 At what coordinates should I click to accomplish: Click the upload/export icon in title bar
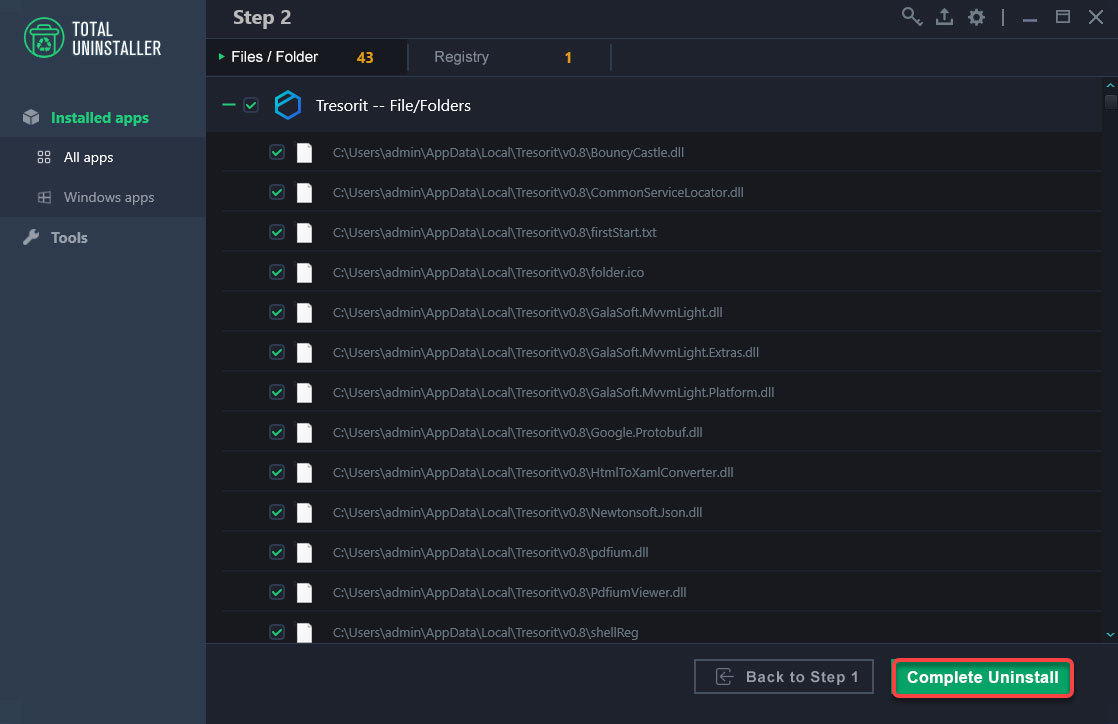(944, 16)
